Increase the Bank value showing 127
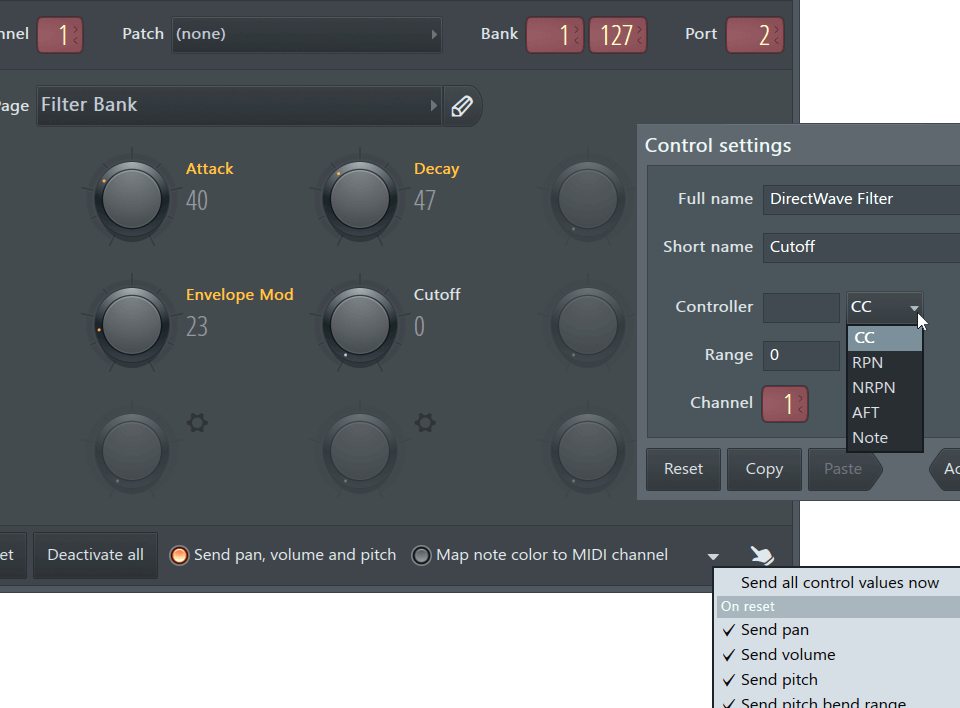 pos(617,33)
